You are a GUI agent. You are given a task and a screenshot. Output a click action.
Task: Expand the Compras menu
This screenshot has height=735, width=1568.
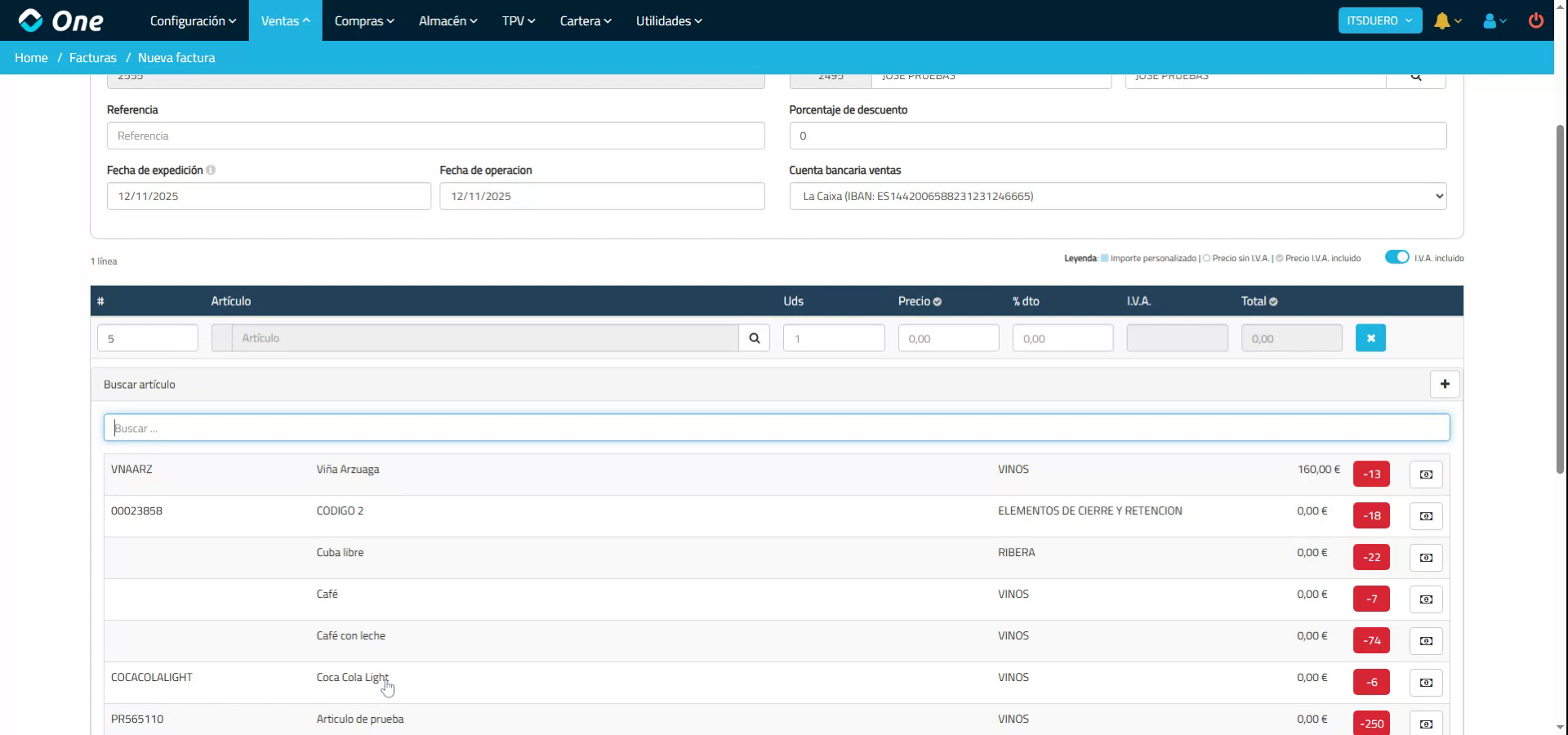363,20
